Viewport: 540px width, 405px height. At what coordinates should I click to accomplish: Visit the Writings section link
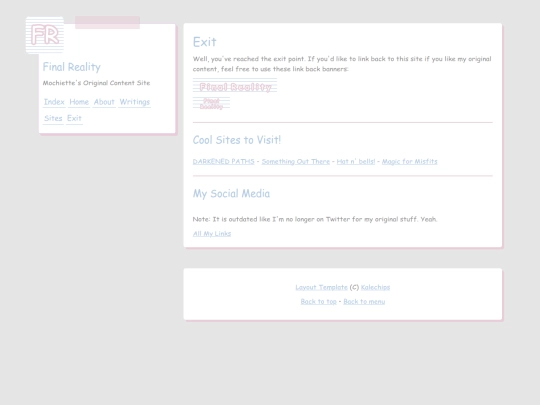pos(135,102)
